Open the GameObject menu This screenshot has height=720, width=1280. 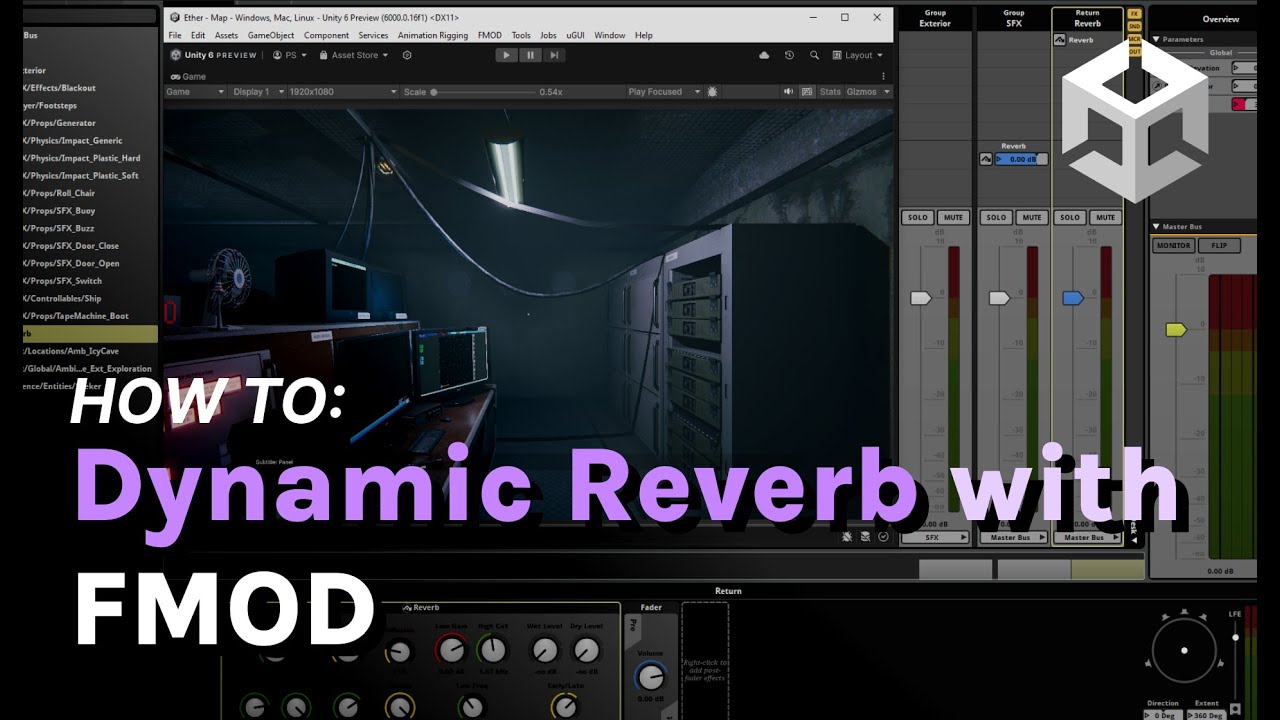click(x=271, y=35)
